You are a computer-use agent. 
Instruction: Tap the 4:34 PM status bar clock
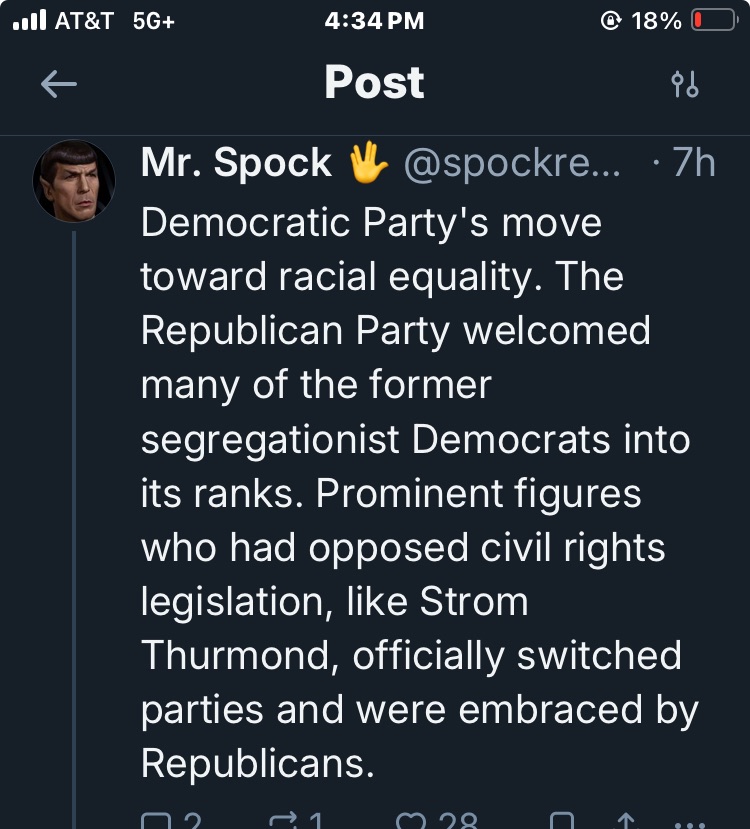click(374, 21)
